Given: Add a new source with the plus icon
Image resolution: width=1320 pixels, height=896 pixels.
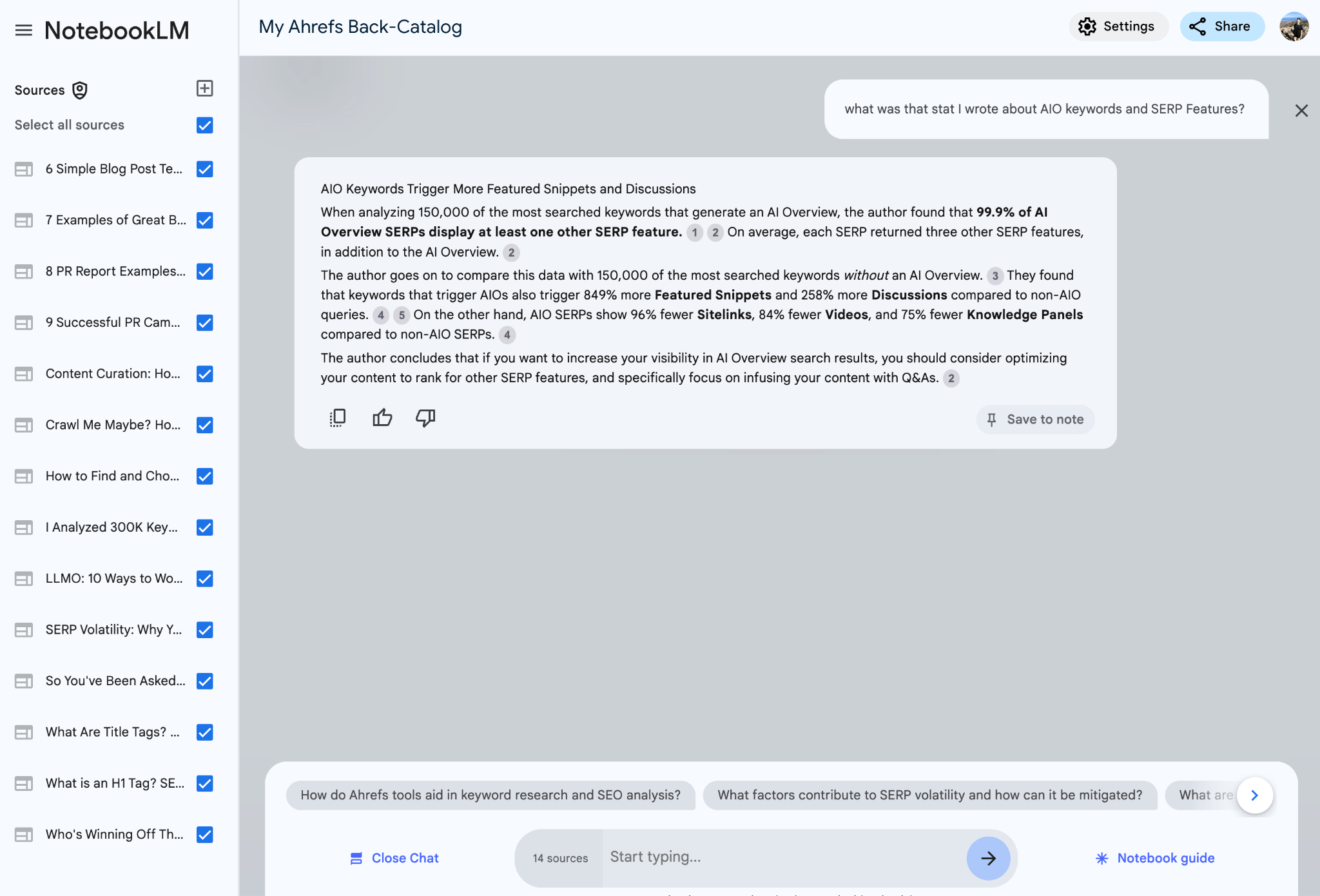Looking at the screenshot, I should click(204, 88).
